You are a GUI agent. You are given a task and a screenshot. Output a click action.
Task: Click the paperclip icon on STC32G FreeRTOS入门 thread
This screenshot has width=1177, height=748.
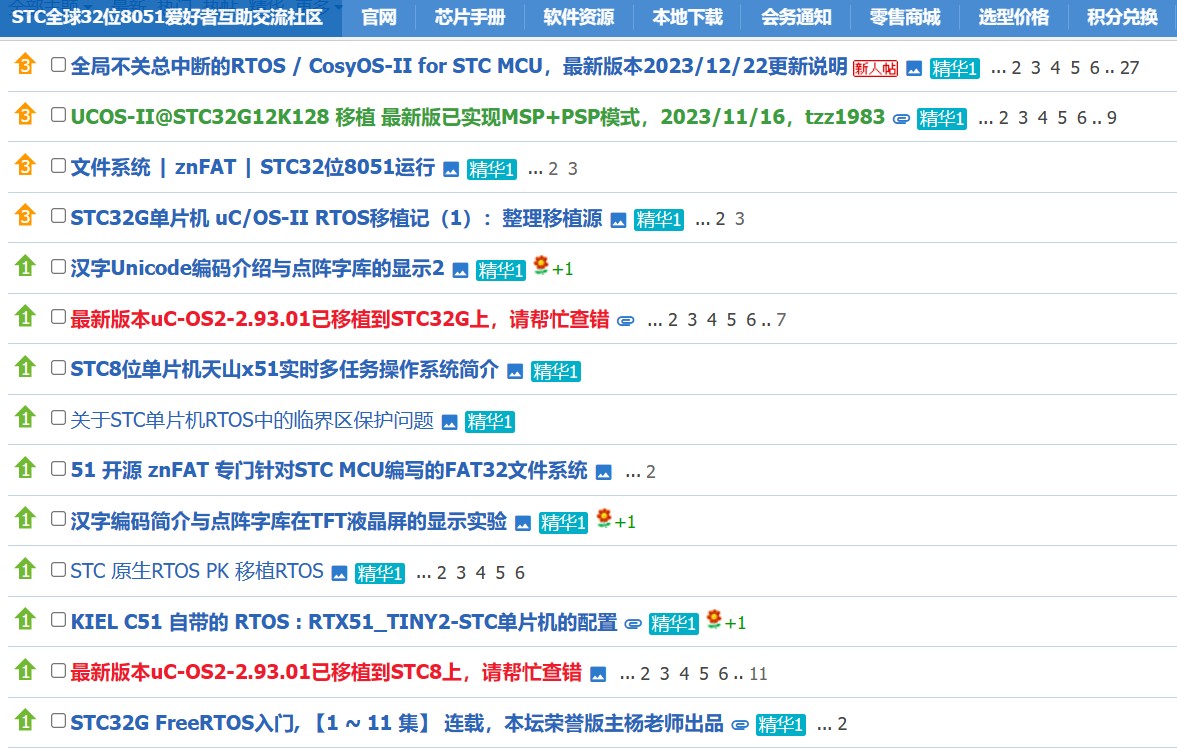740,725
